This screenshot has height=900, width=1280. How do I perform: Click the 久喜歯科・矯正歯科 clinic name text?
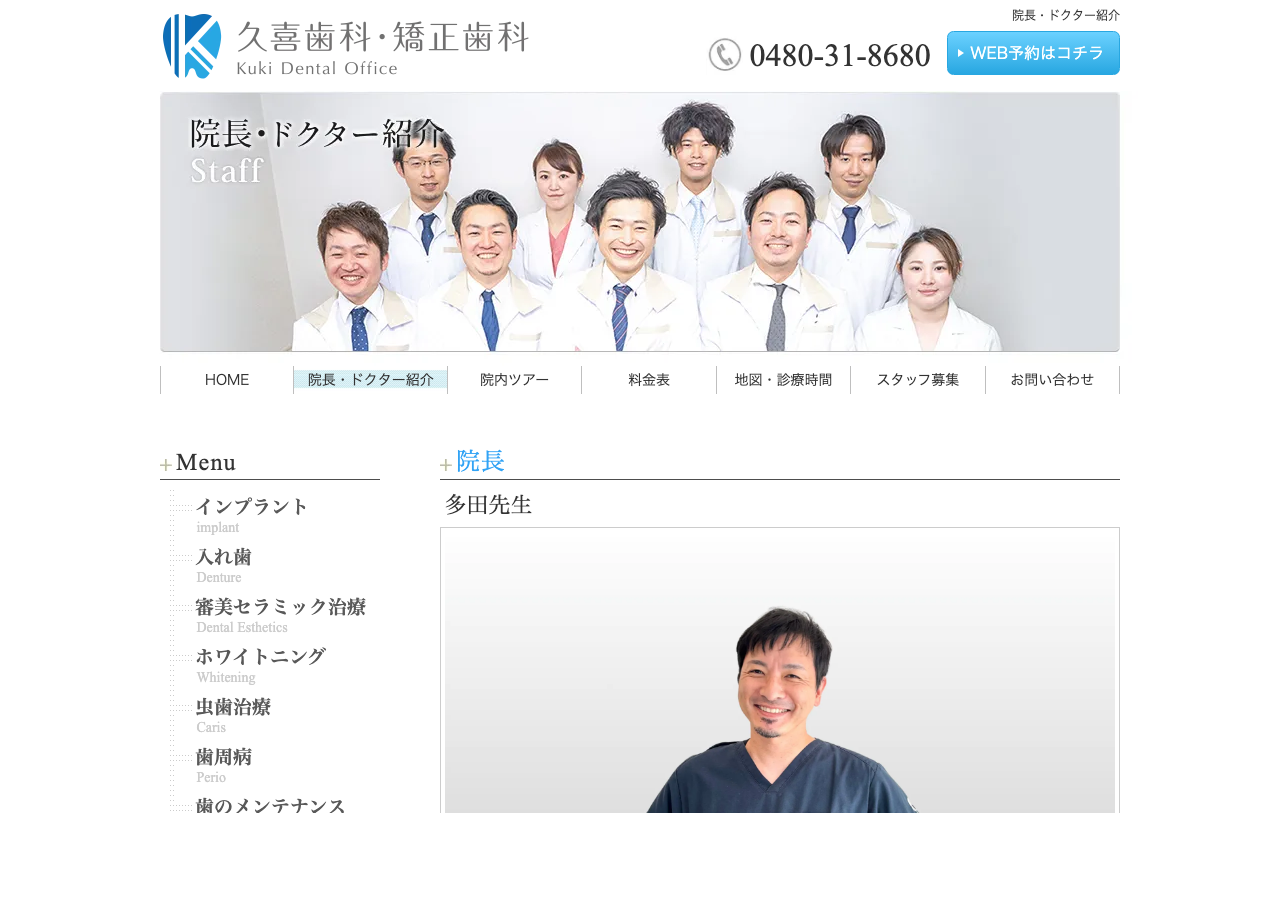click(x=383, y=37)
